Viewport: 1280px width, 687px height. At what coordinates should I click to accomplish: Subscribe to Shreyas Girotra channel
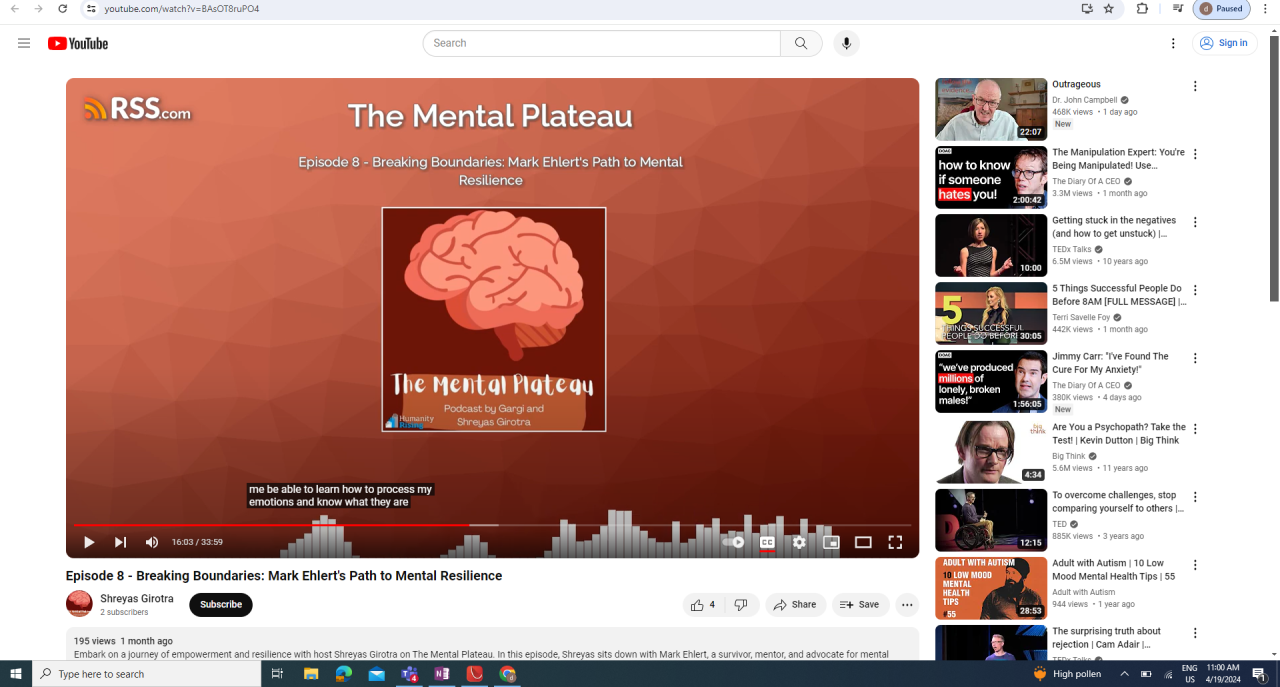(x=221, y=605)
